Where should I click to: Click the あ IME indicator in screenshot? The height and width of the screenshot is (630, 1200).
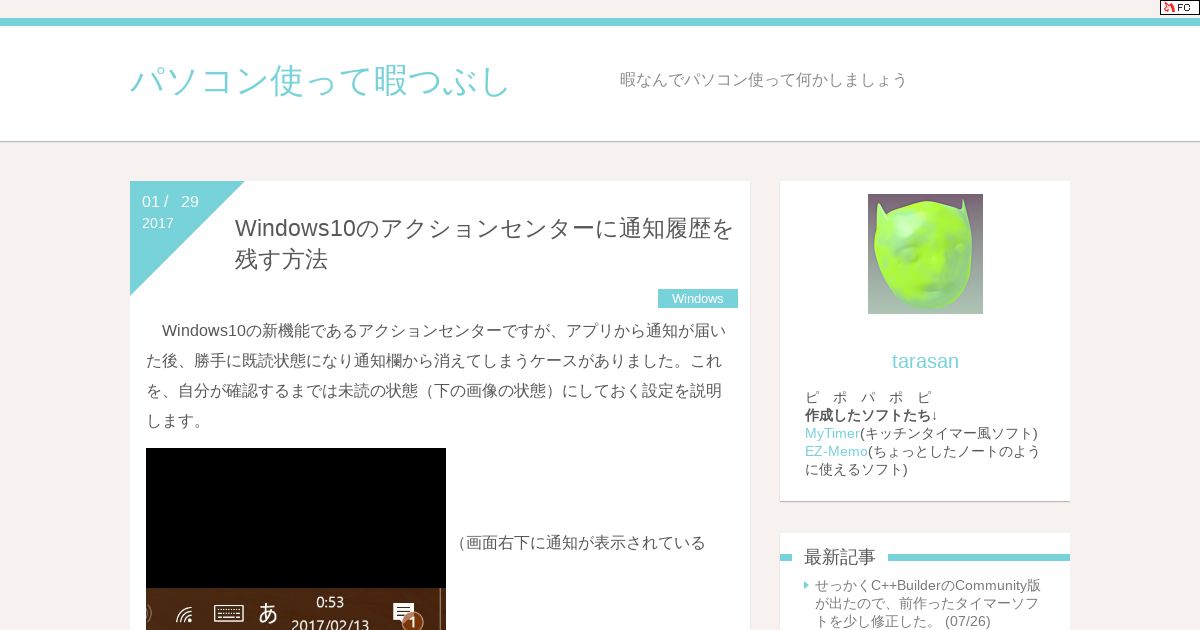(268, 613)
